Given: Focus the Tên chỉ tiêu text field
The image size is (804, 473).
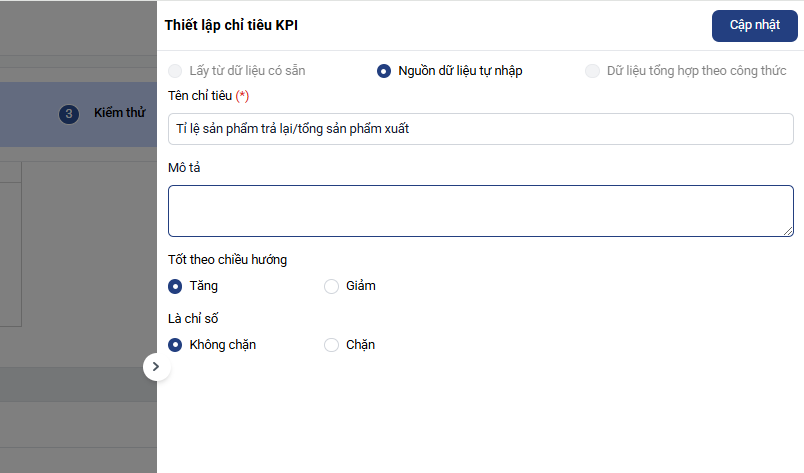Looking at the screenshot, I should [480, 129].
